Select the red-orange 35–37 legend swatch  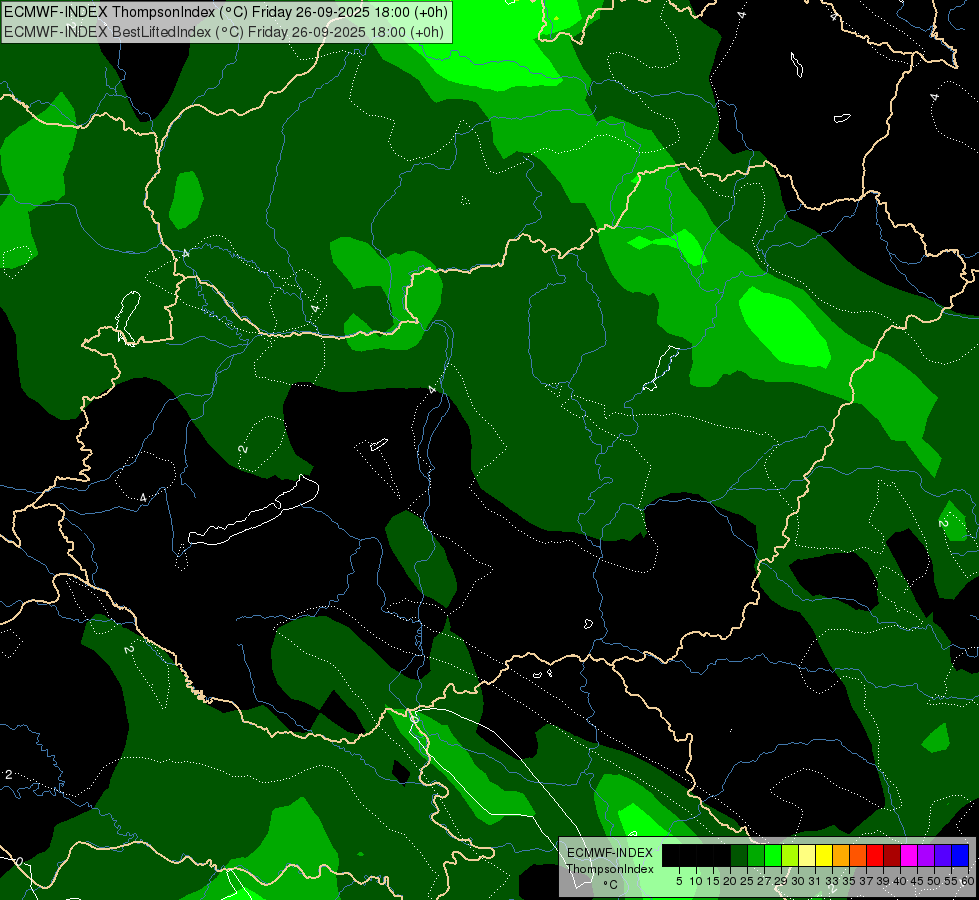point(858,855)
